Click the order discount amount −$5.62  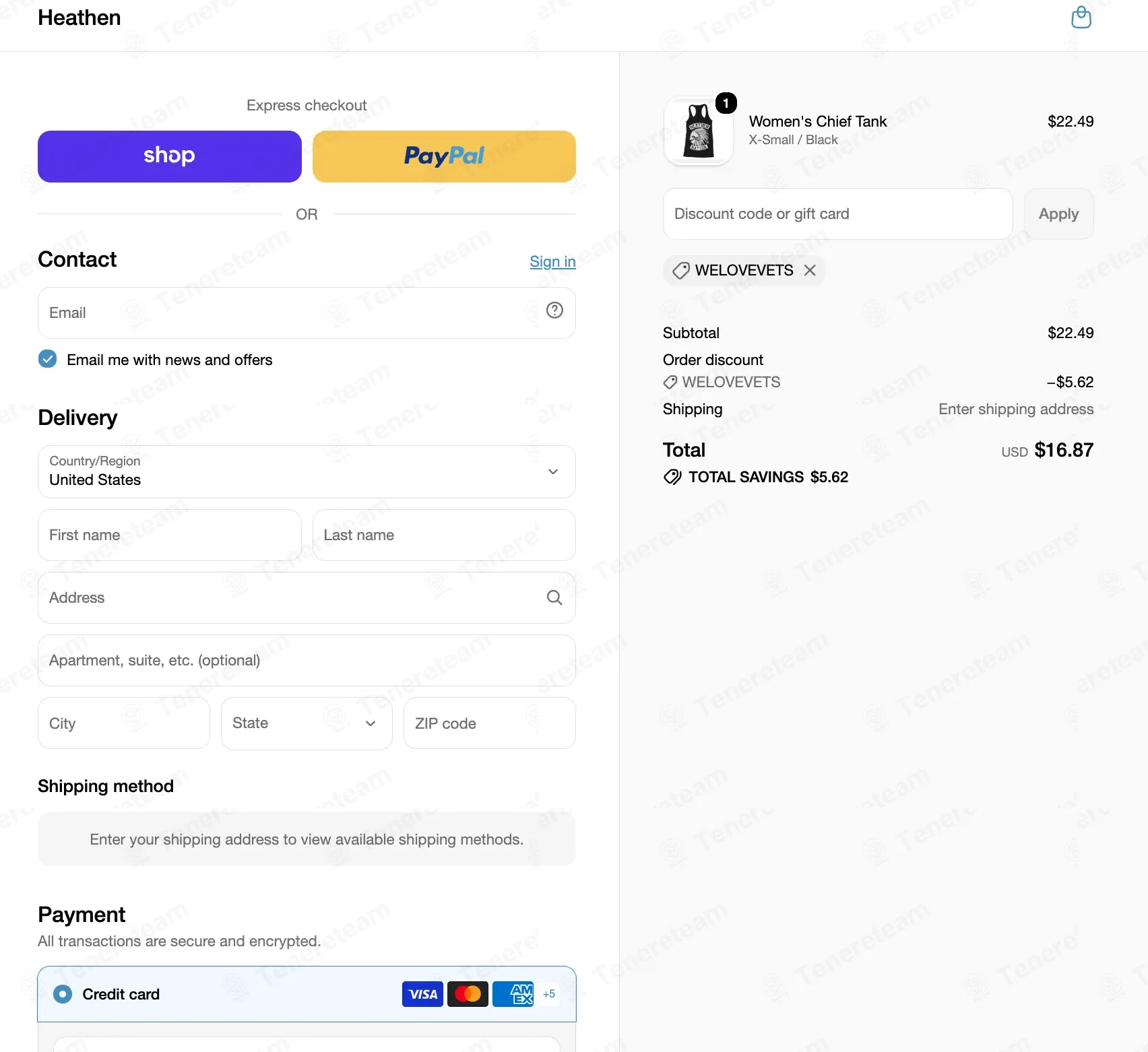[x=1070, y=382]
